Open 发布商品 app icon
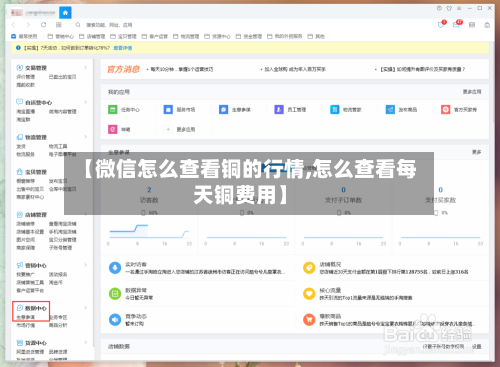The width and height of the screenshot is (500, 367). point(390,109)
